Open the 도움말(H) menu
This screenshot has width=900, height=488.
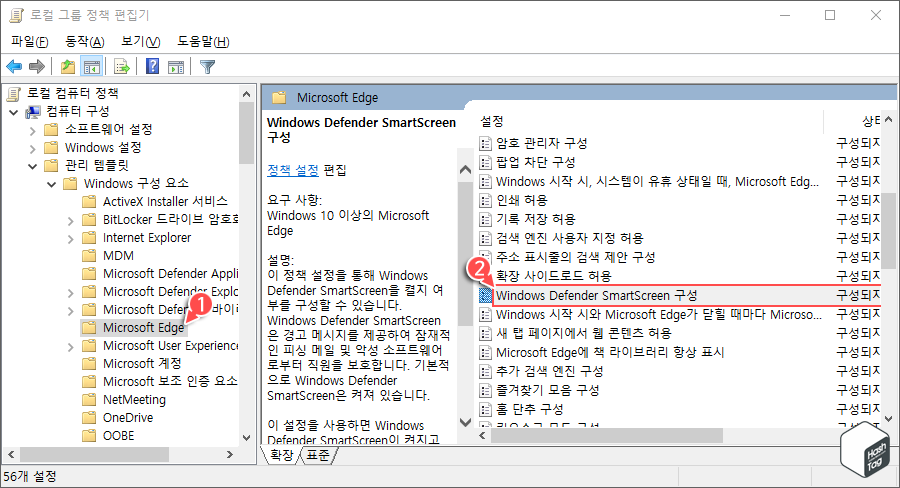coord(203,41)
